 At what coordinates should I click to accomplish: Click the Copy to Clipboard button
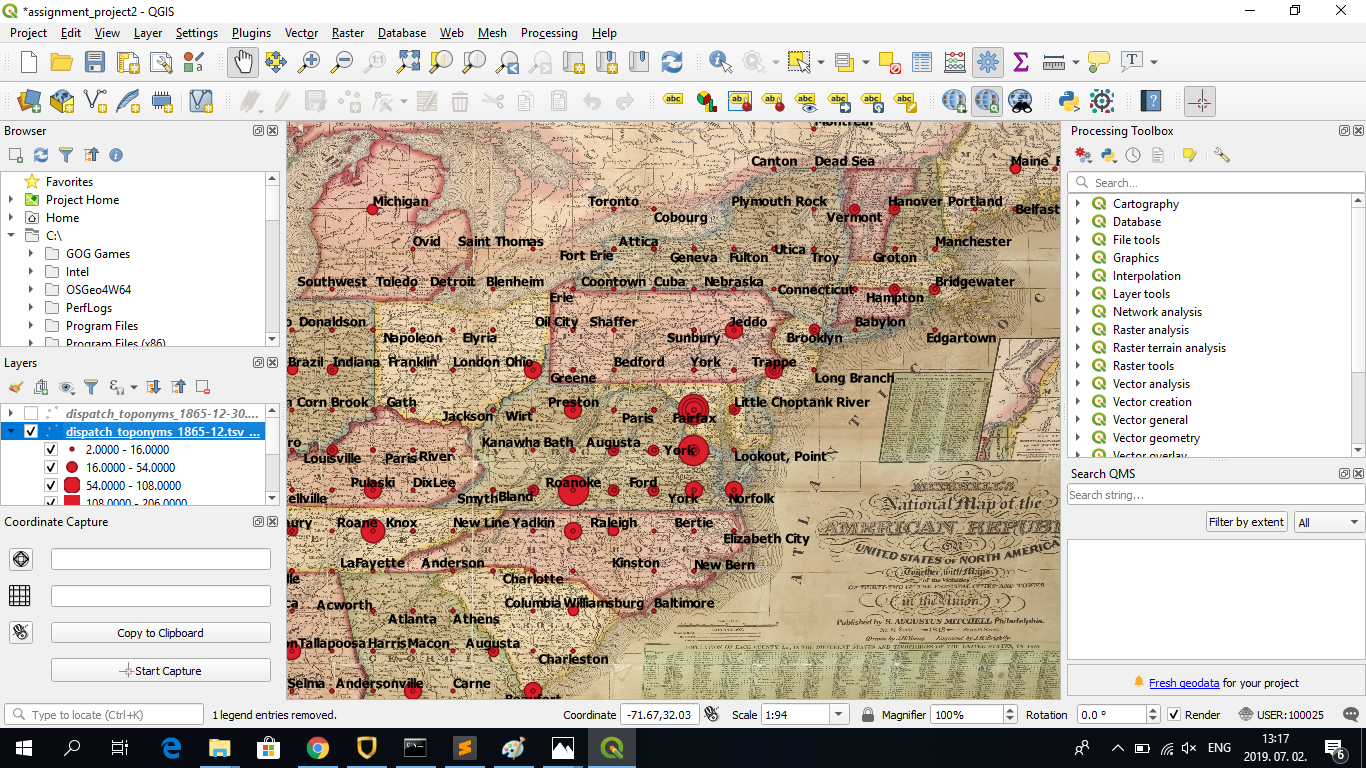(x=160, y=633)
